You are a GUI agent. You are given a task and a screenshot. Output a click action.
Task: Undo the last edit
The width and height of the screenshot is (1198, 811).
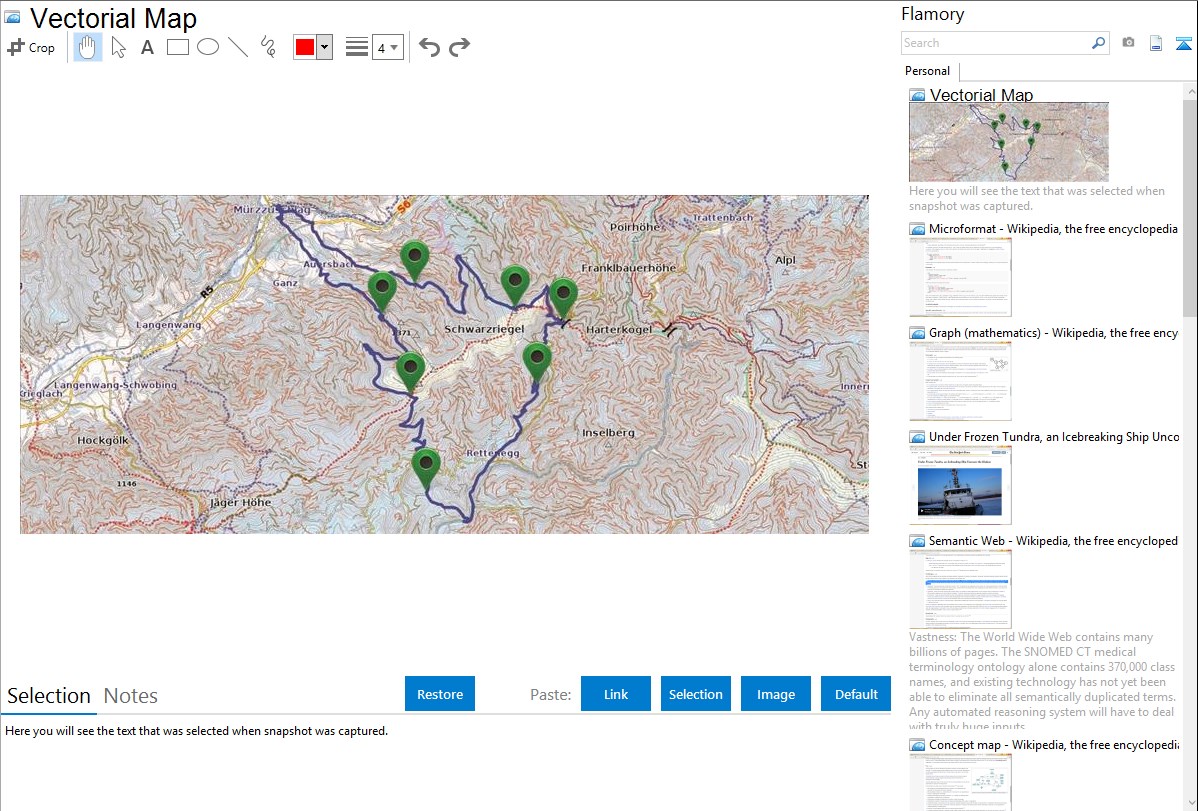pyautogui.click(x=429, y=47)
